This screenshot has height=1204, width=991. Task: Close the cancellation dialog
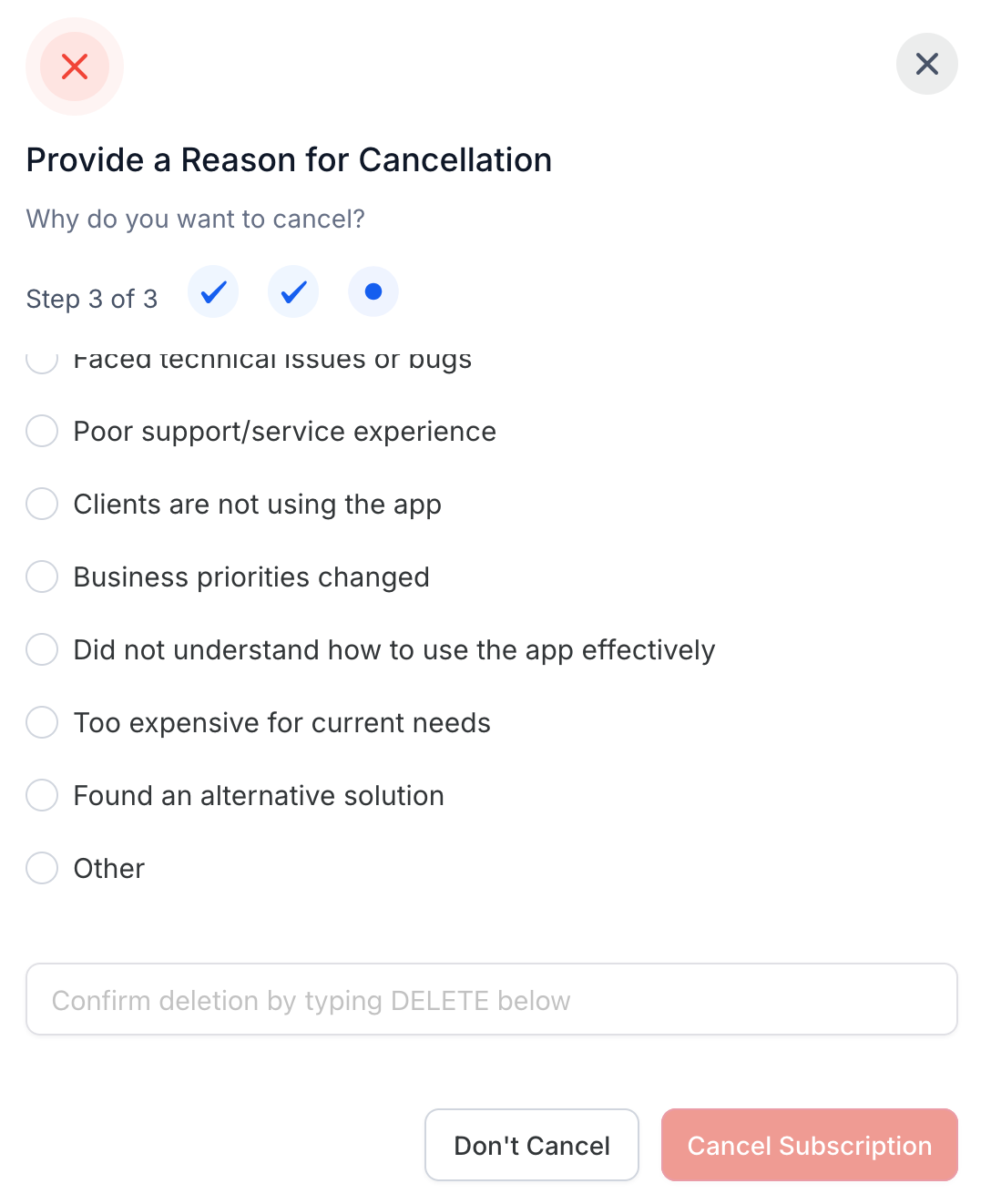(x=926, y=64)
